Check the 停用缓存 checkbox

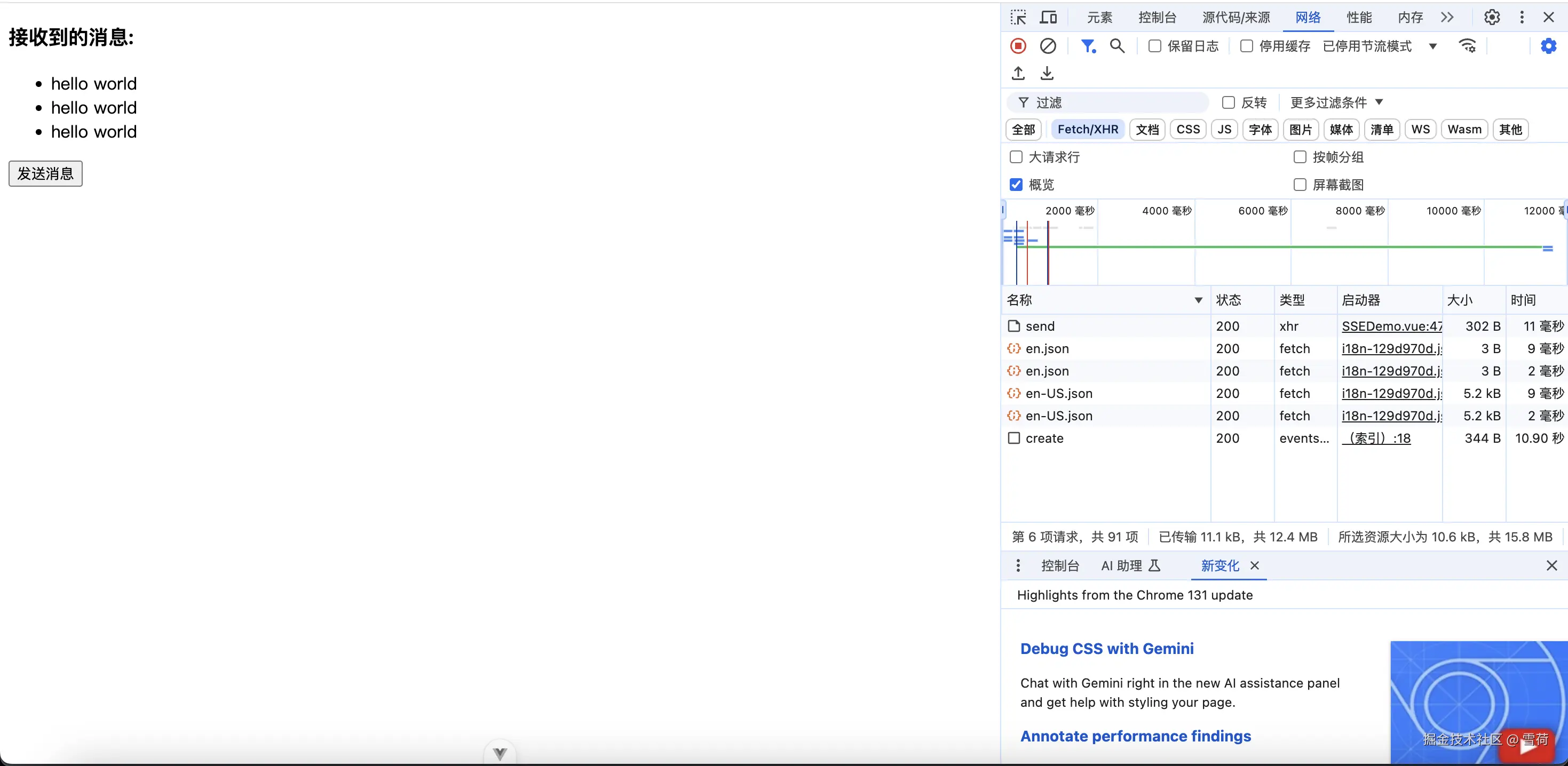[x=1247, y=46]
